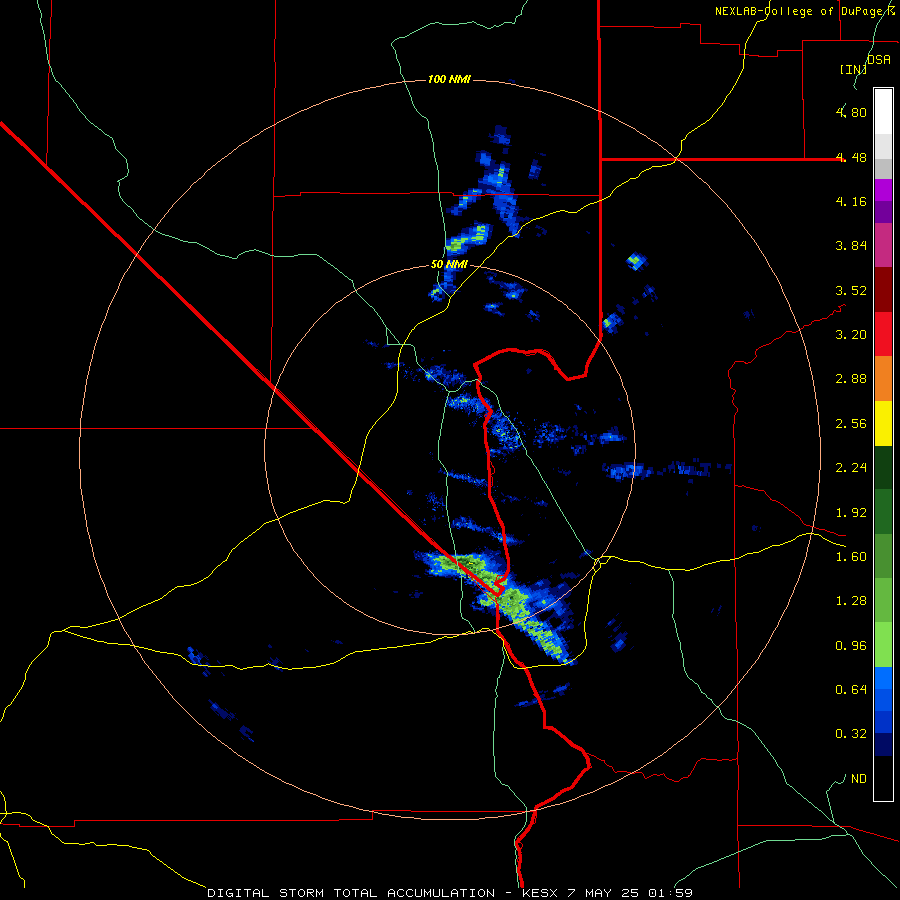Pick the medium green swatch near 1.60
This screenshot has width=900, height=900.
tap(883, 556)
